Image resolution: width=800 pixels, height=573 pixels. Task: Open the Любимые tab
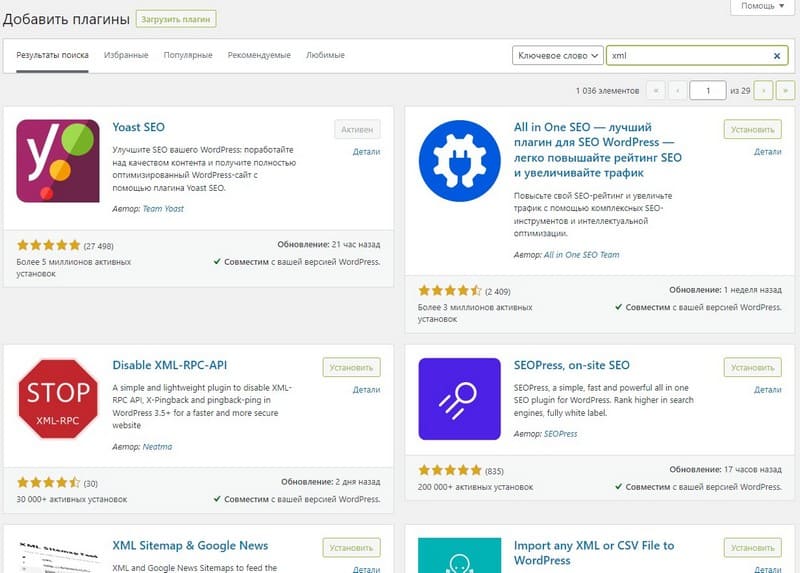tap(325, 55)
